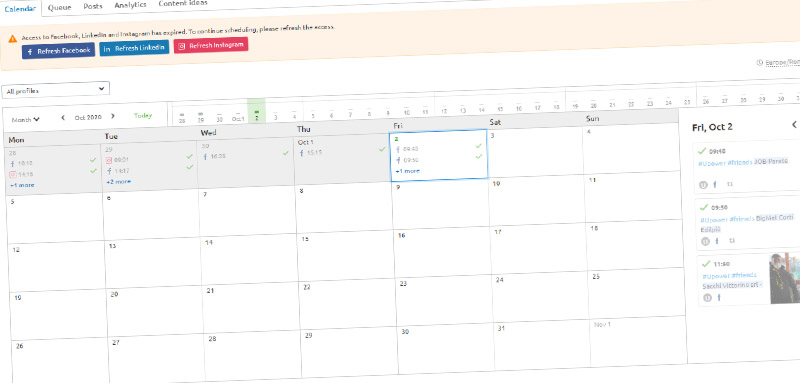This screenshot has width=800, height=383.
Task: Collapse the Fri, Oct 2 side panel
Action: (794, 124)
